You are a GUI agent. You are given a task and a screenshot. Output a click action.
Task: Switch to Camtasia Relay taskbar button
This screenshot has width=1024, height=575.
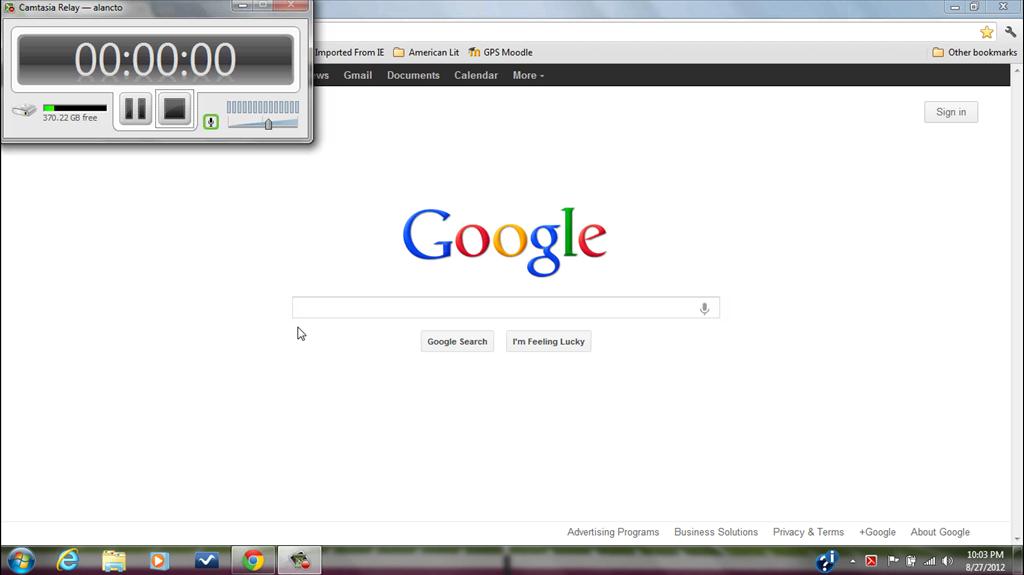pos(300,561)
